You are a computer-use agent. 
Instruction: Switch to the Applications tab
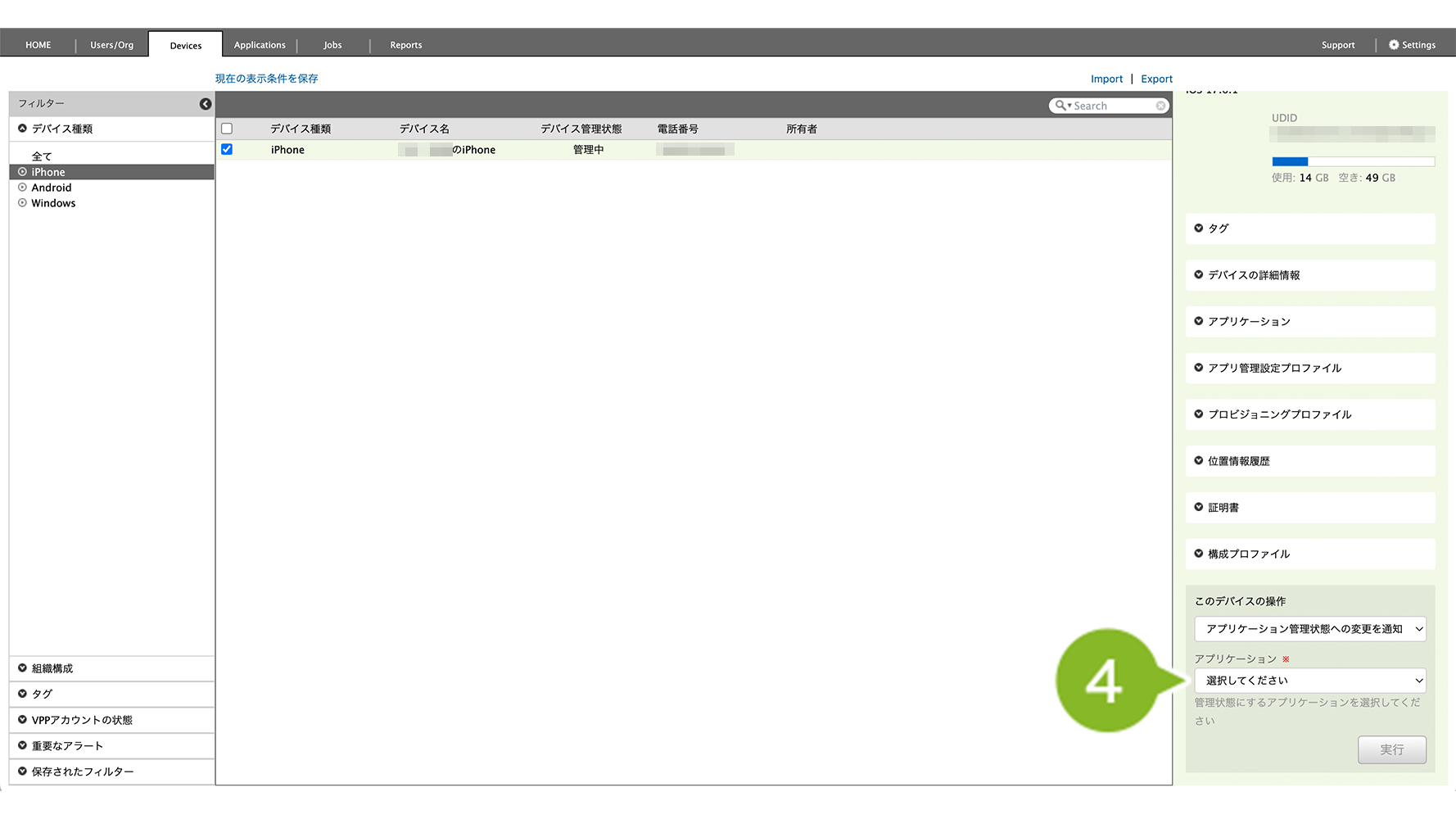coord(260,45)
